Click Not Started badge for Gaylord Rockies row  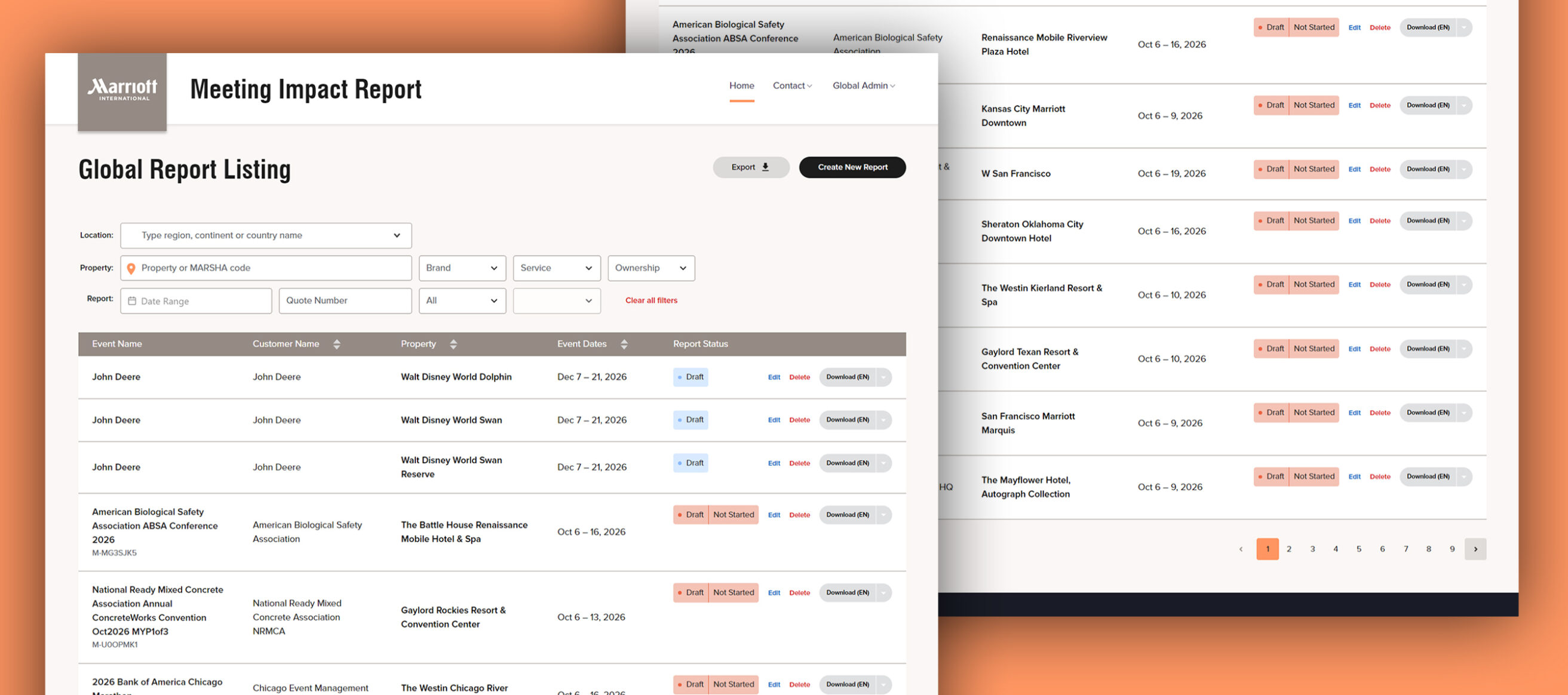(734, 593)
